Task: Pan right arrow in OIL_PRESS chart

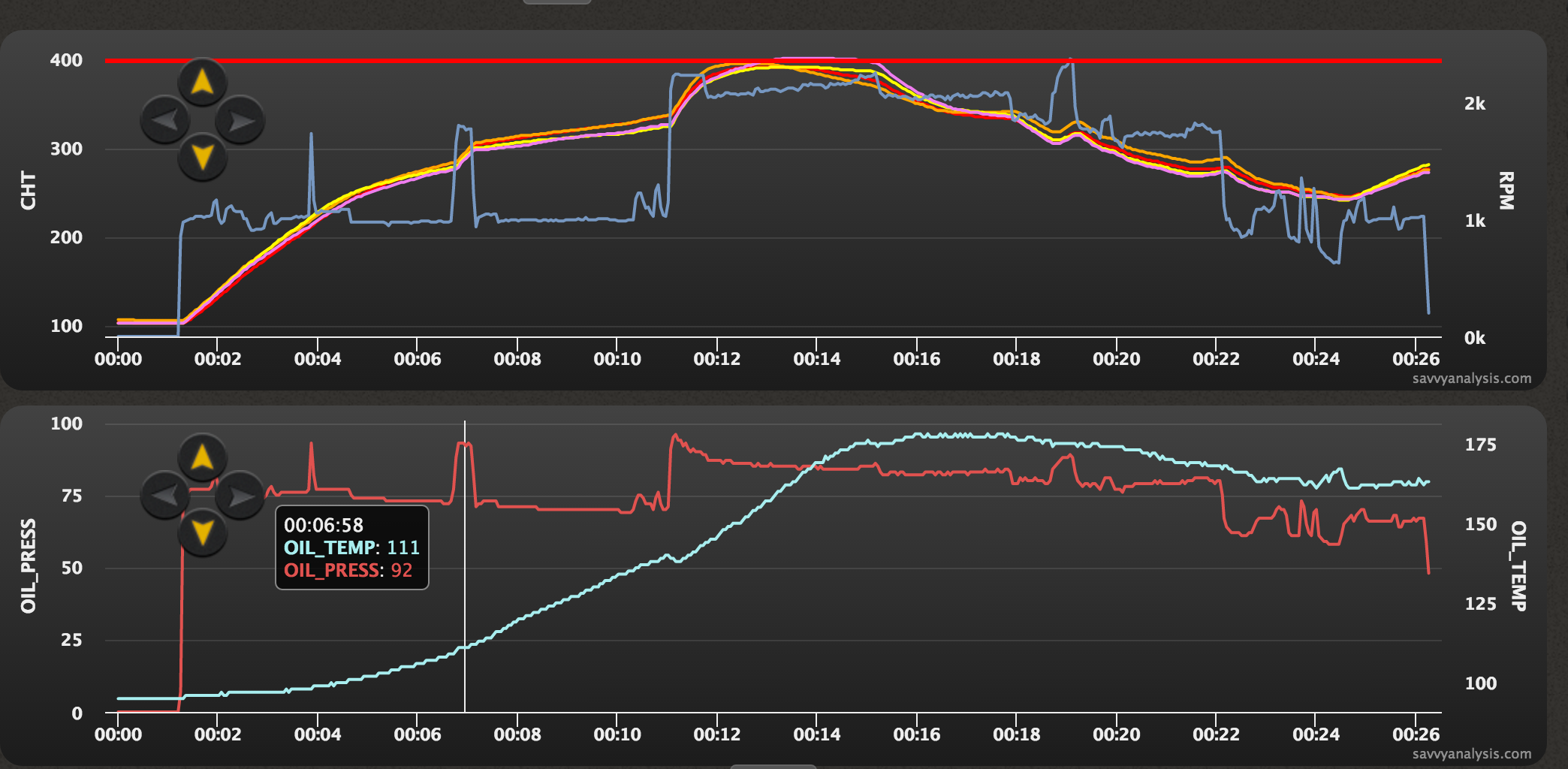Action: [x=240, y=495]
